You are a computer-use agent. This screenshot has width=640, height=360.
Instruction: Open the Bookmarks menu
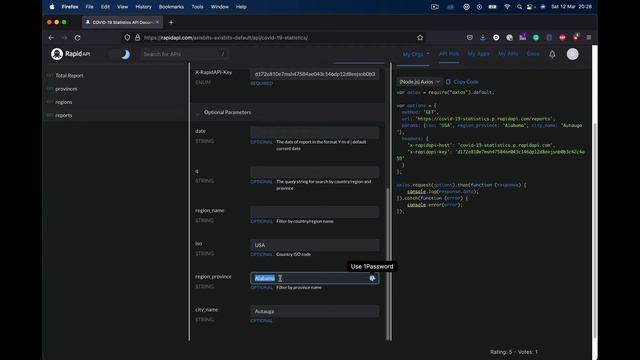[171, 7]
